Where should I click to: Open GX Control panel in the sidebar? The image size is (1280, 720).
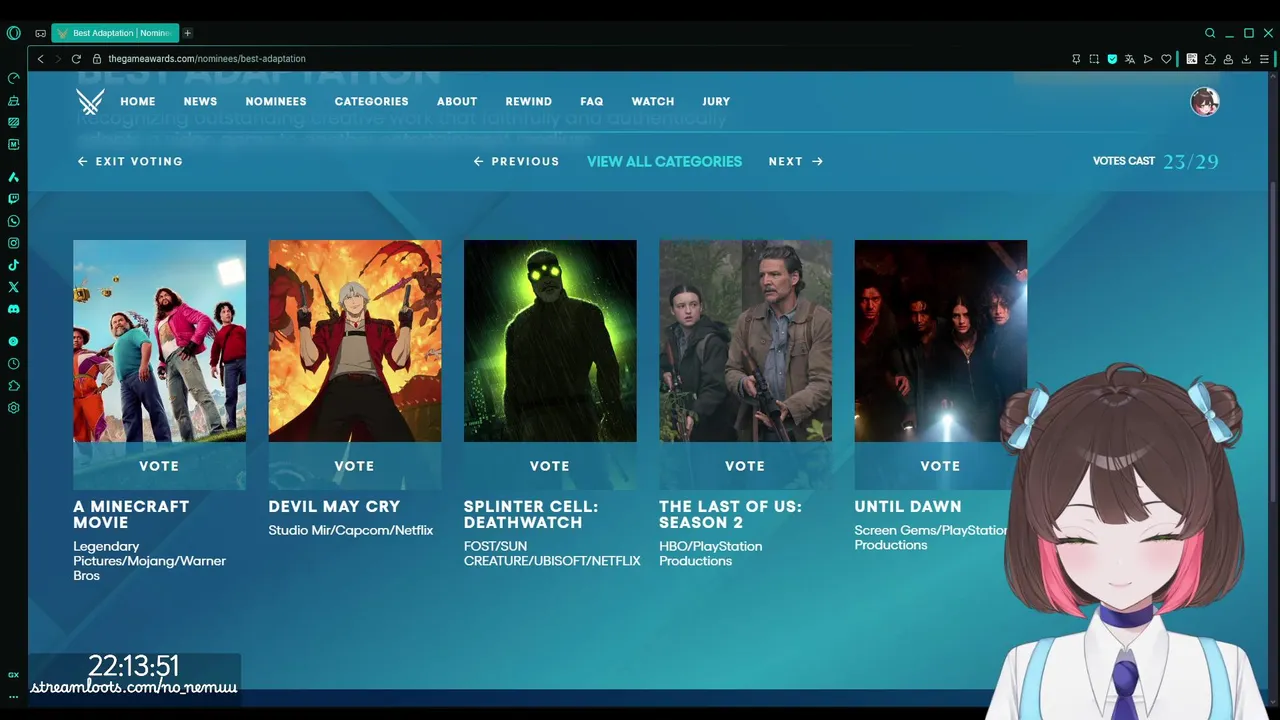click(13, 122)
